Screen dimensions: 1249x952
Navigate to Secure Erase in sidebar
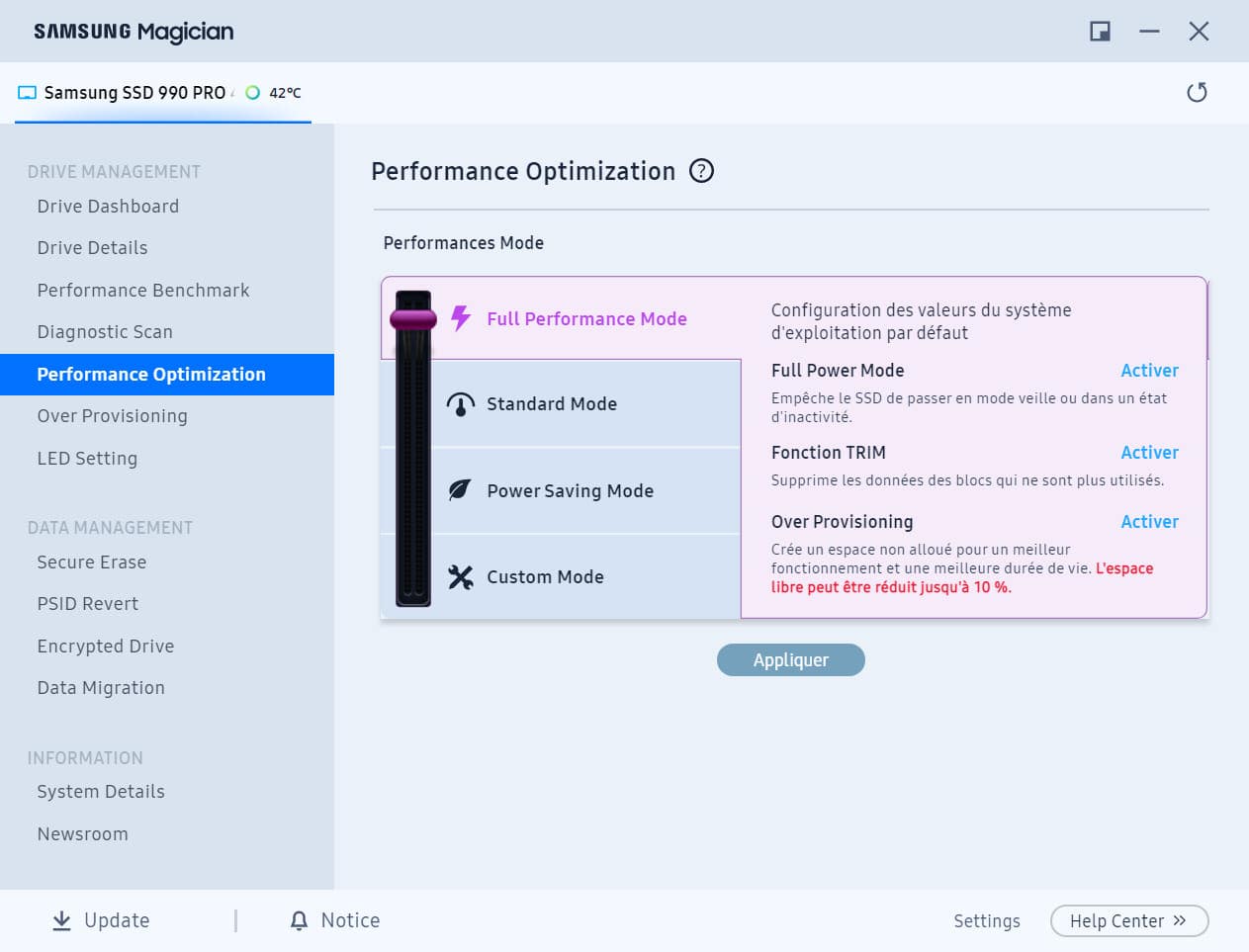(91, 562)
